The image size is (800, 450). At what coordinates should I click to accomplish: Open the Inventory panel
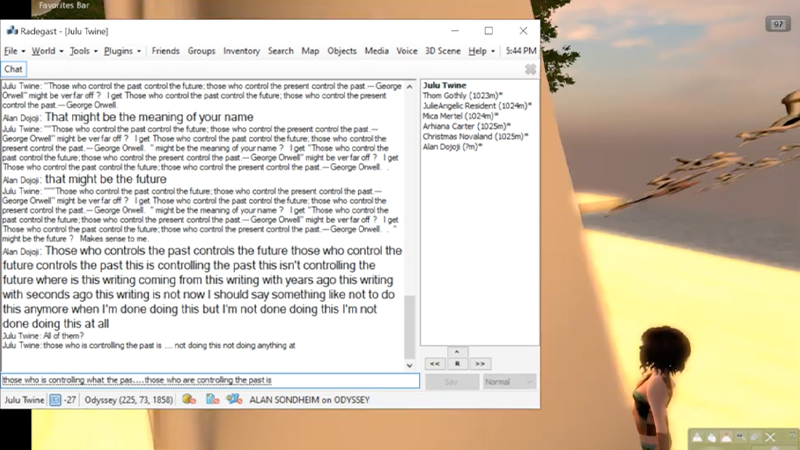point(241,51)
